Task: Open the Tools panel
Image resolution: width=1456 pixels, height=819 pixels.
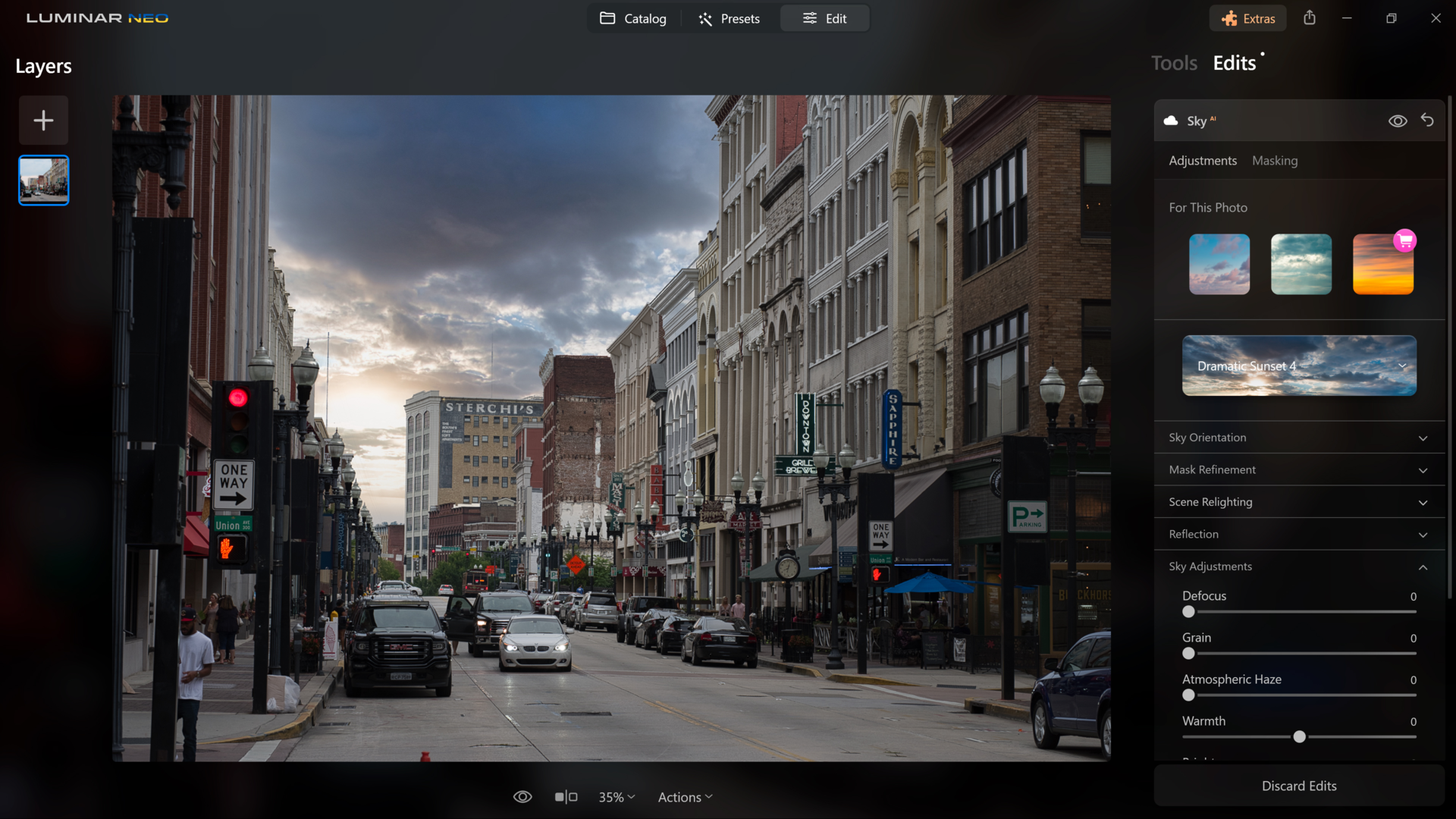Action: point(1173,63)
